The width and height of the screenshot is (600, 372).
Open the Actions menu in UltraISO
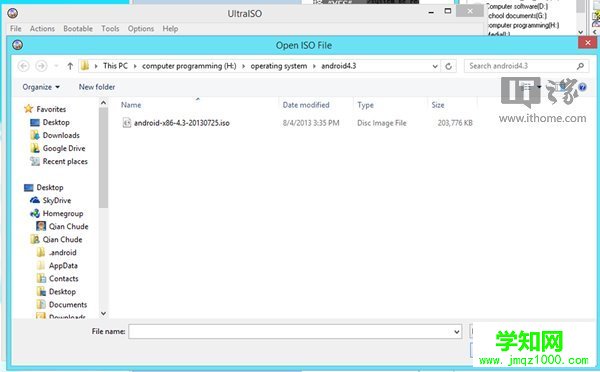click(x=42, y=29)
